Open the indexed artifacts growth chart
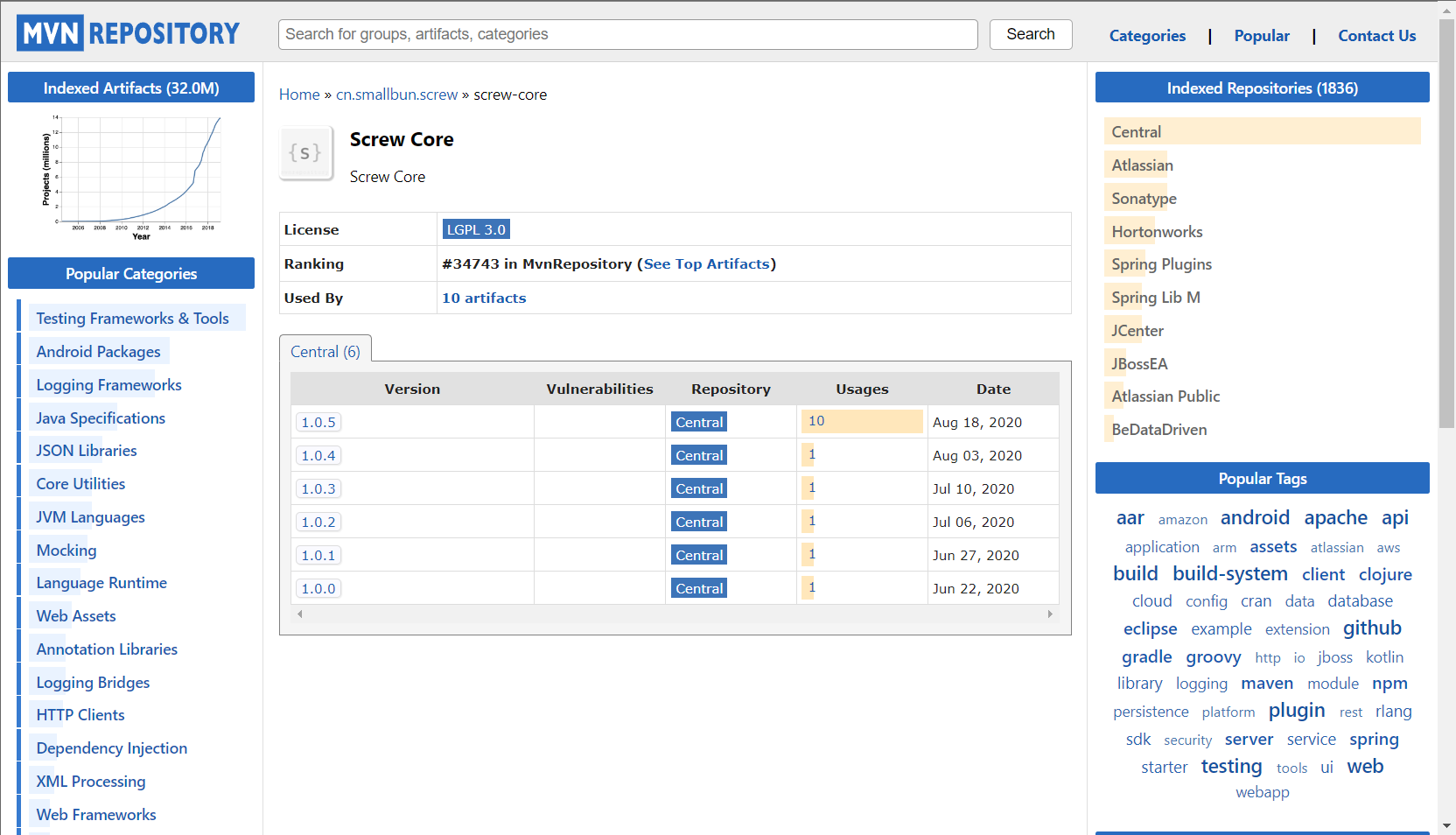This screenshot has height=835, width=1456. (x=131, y=178)
